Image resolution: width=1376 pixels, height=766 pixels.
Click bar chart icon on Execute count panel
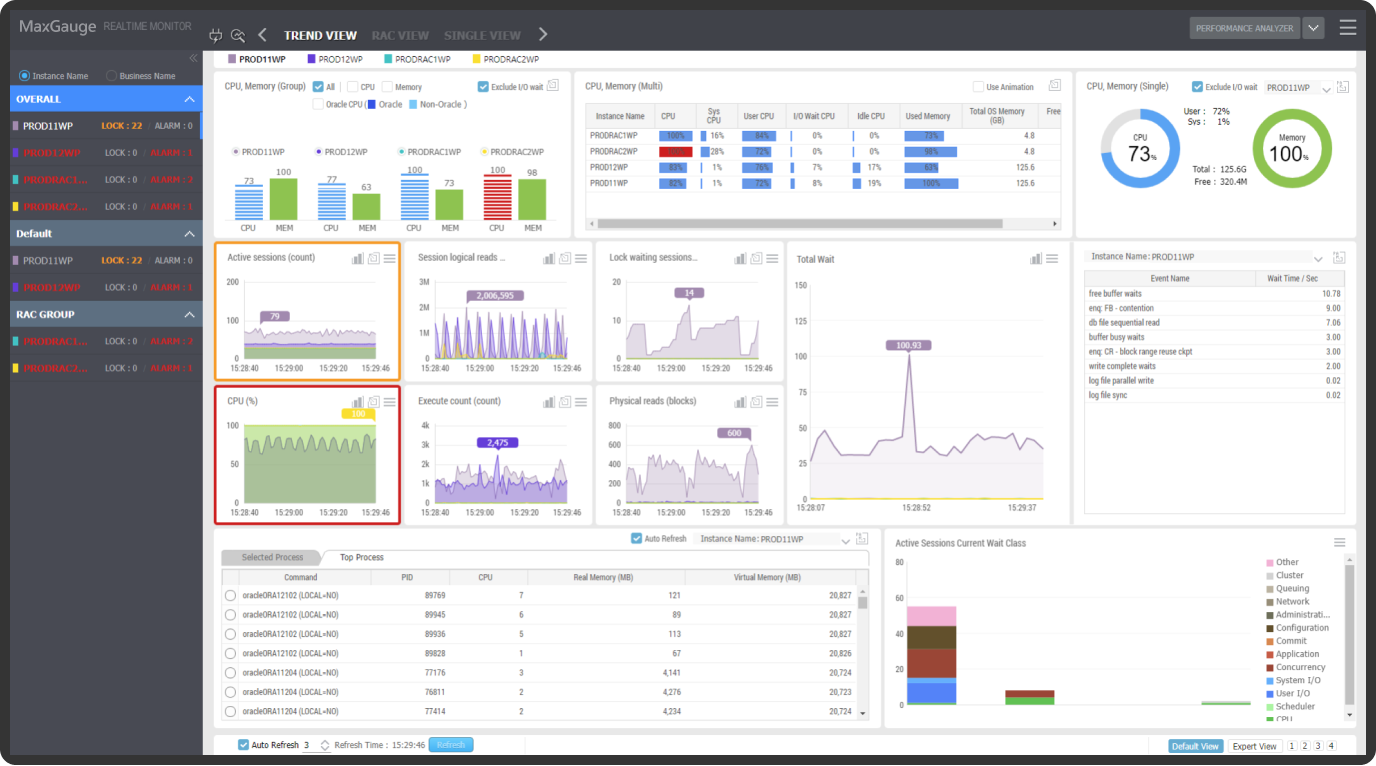549,402
